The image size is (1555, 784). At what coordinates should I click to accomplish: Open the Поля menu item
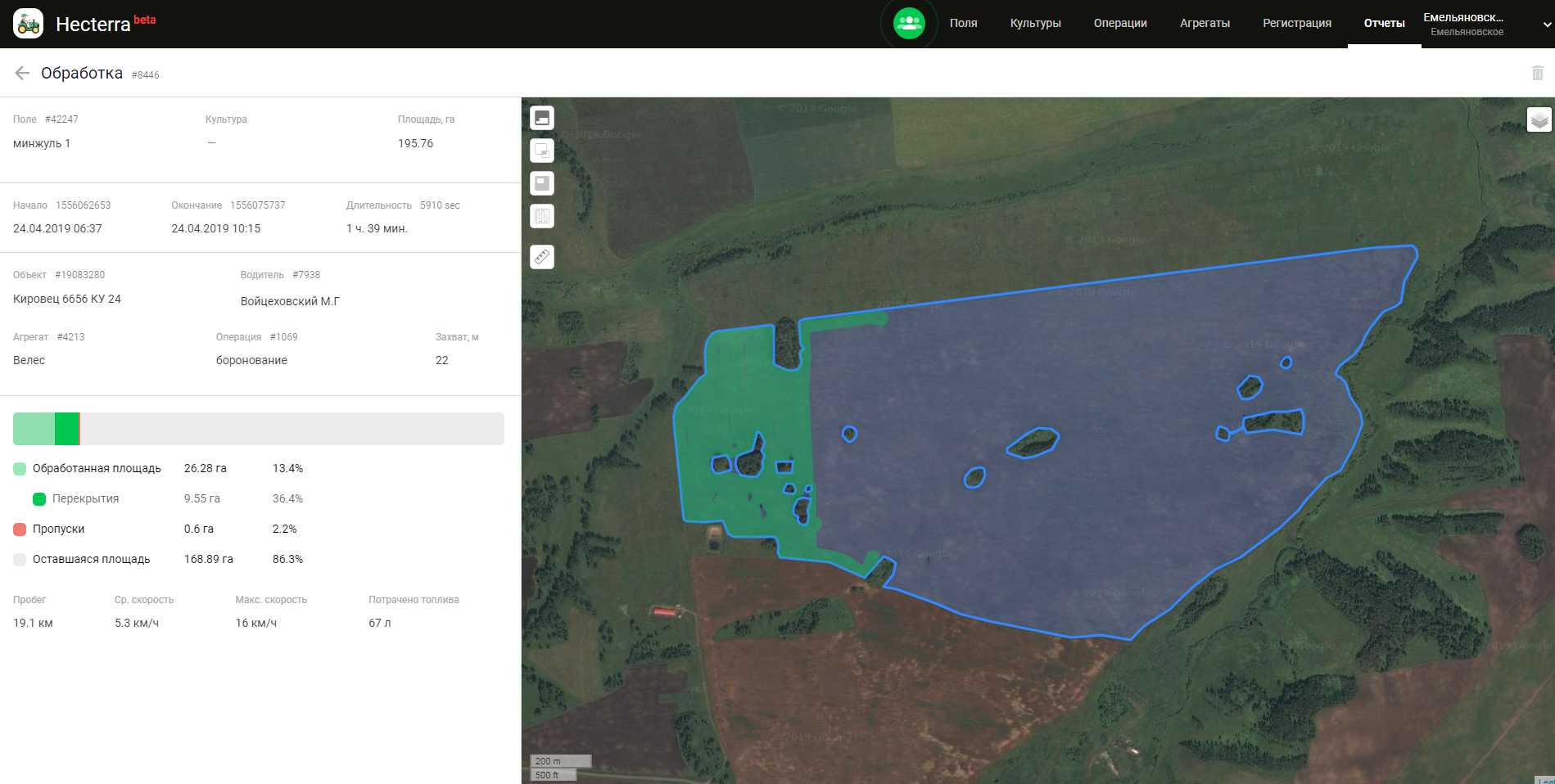click(x=963, y=23)
